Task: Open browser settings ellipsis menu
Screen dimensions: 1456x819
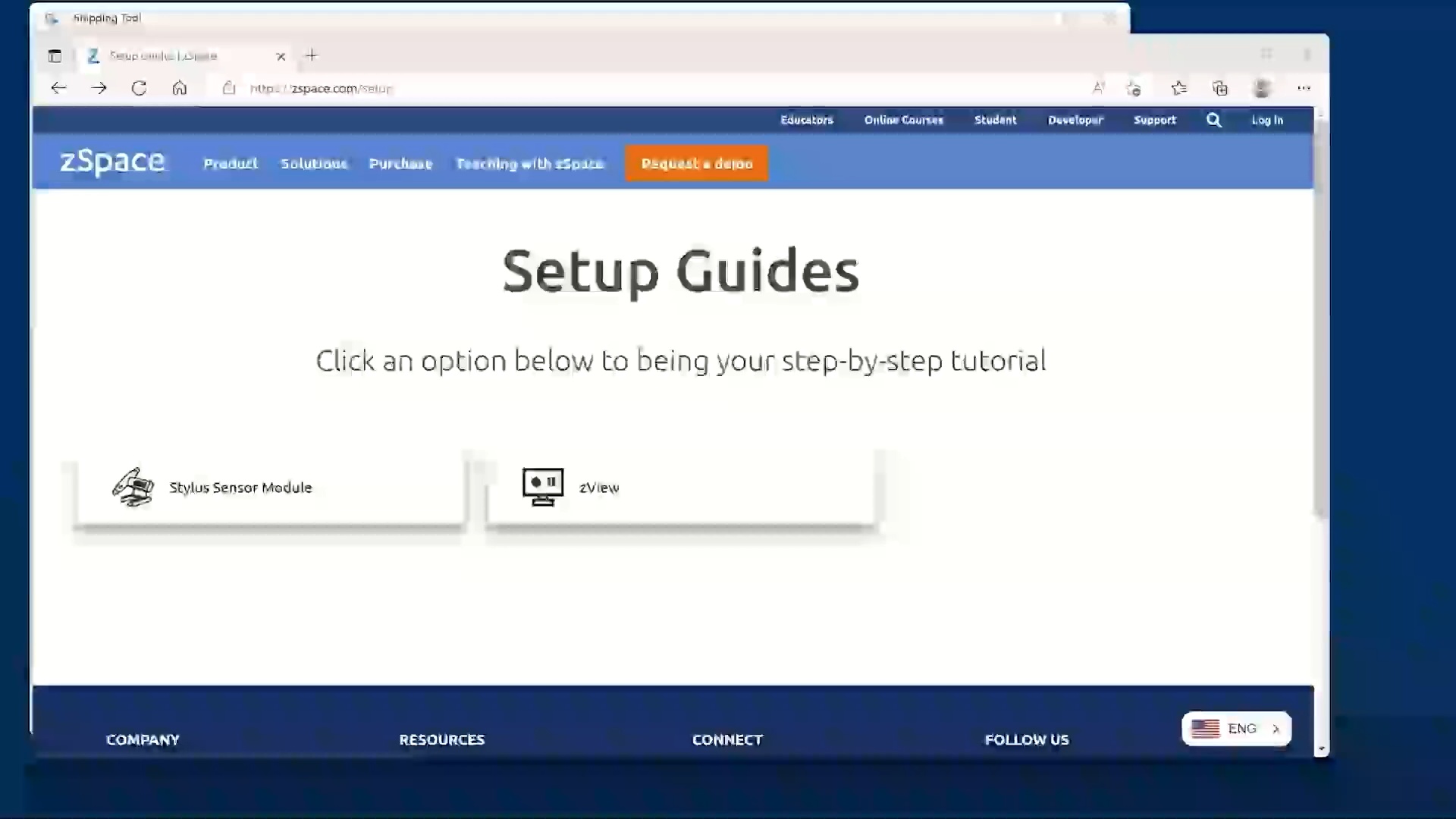Action: 1304,88
